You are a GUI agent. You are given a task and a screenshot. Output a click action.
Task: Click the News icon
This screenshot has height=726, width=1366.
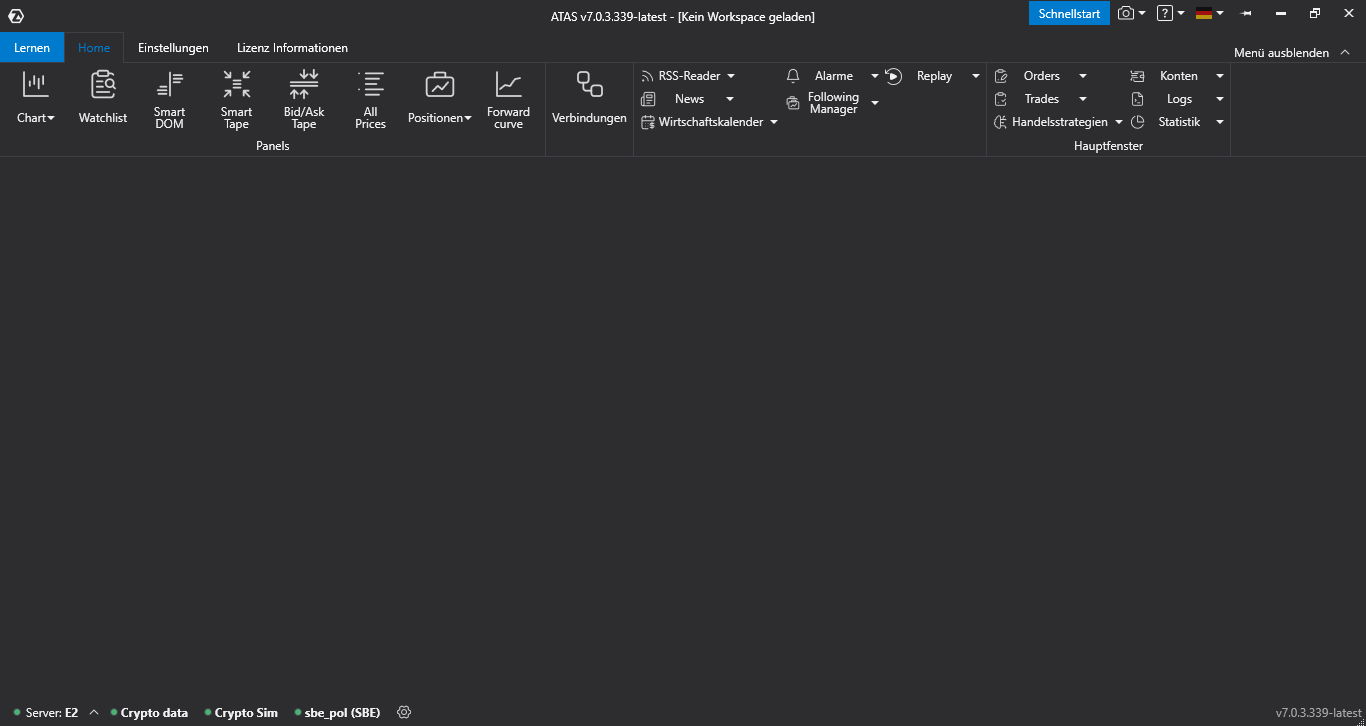[648, 99]
